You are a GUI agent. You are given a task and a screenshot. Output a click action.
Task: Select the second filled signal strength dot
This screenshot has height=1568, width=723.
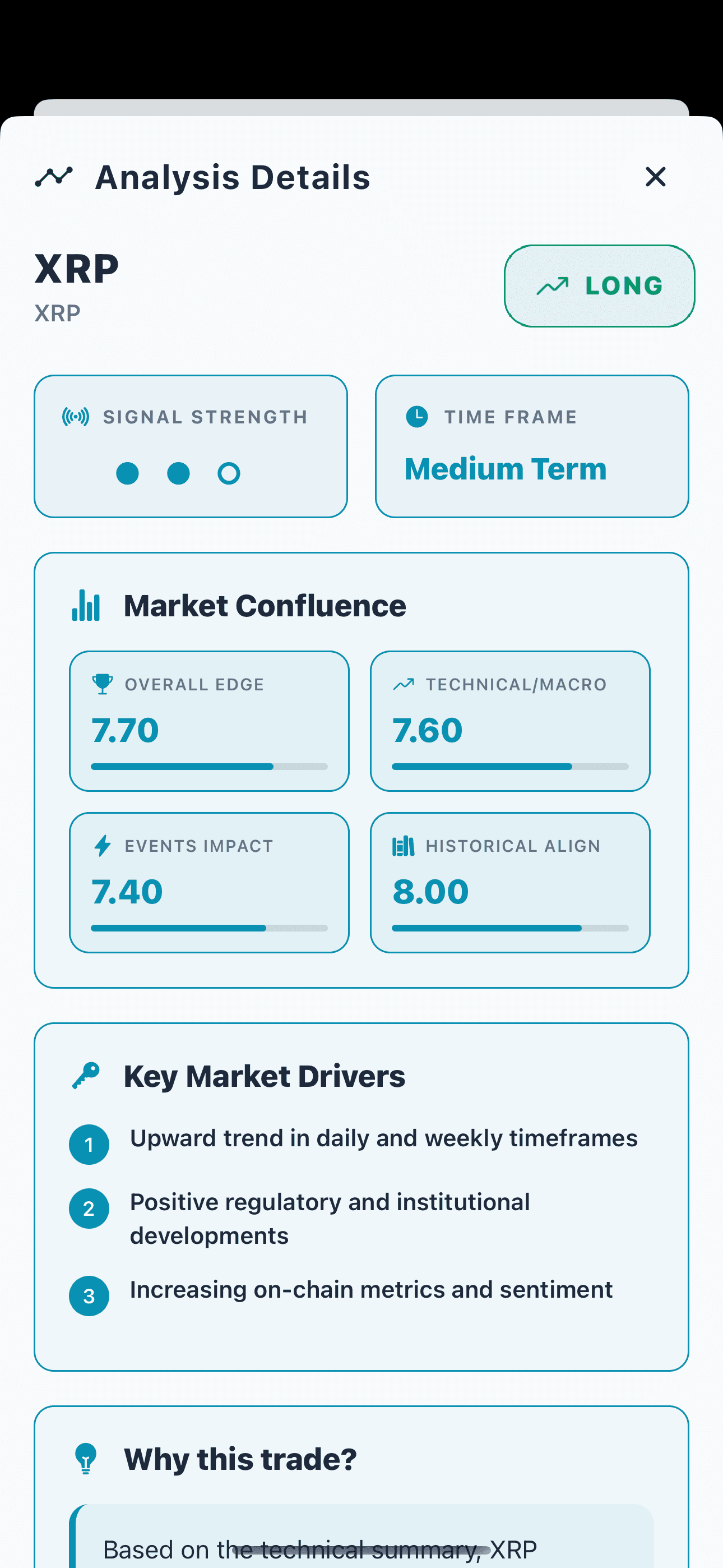pyautogui.click(x=178, y=473)
